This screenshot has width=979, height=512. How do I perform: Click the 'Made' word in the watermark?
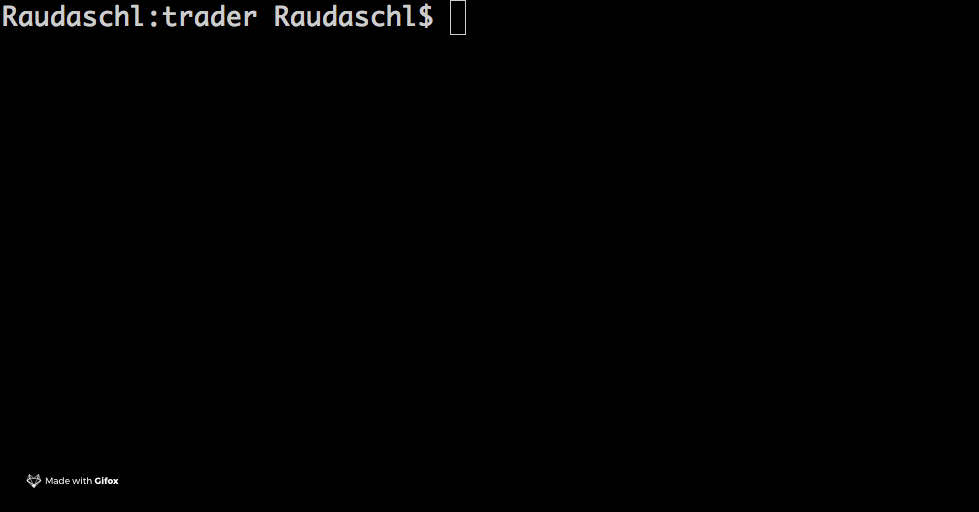[x=57, y=481]
